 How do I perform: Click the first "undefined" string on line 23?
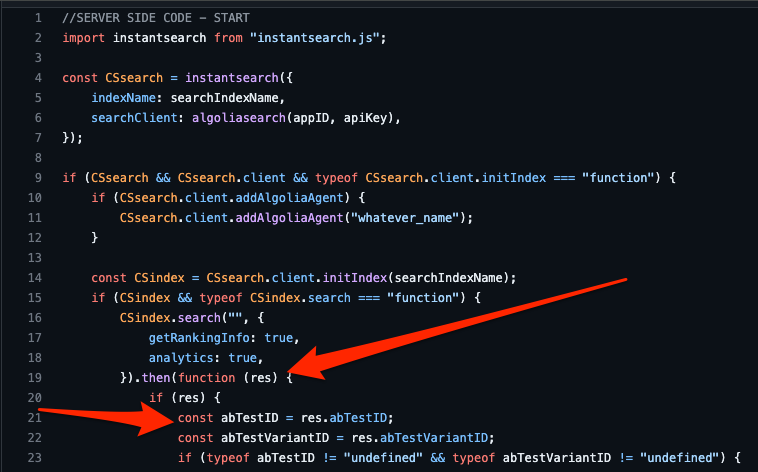point(383,457)
